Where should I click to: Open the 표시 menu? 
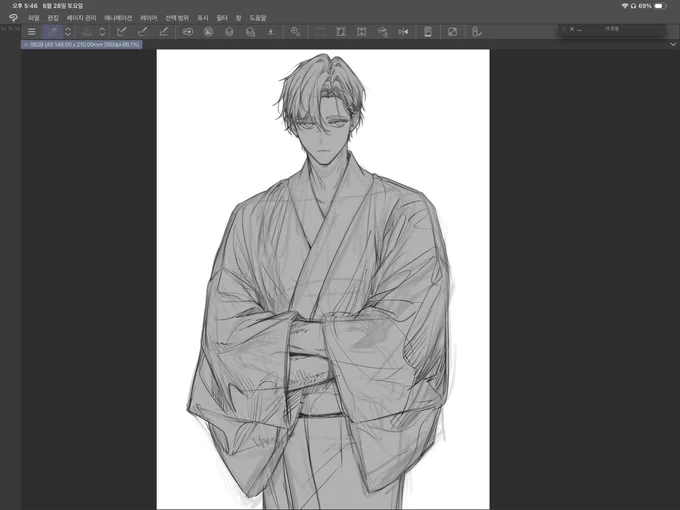point(203,18)
